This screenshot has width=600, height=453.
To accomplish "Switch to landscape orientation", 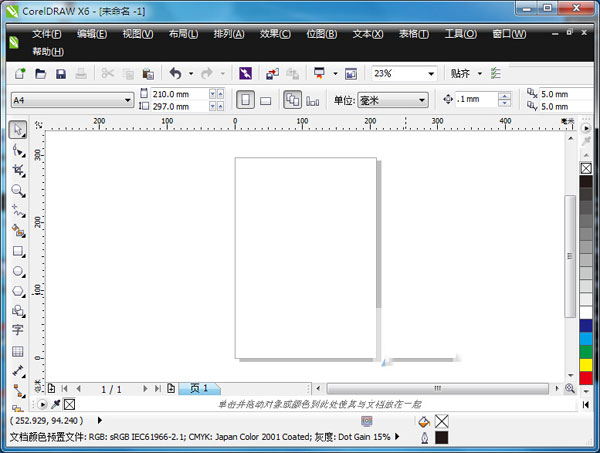I will tap(266, 100).
